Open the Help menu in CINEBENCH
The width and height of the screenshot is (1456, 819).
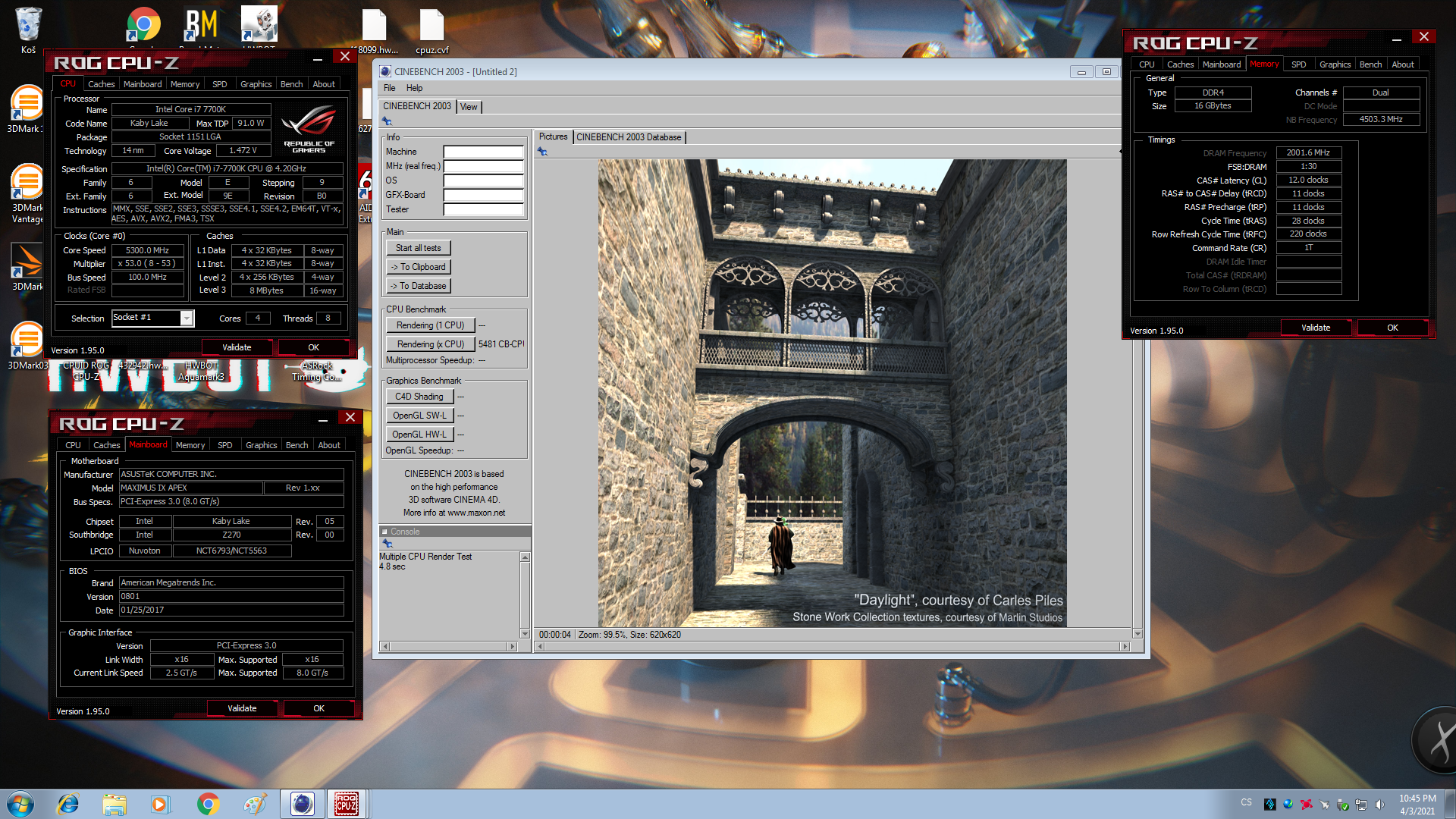(x=414, y=88)
